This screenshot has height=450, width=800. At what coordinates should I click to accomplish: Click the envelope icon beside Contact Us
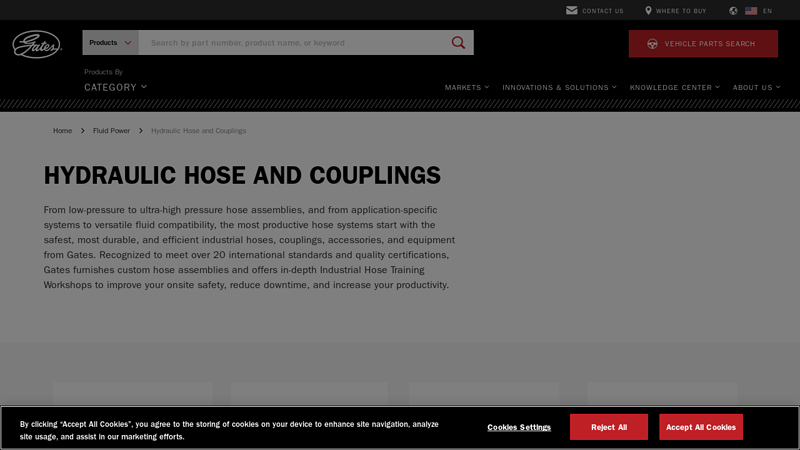point(571,10)
